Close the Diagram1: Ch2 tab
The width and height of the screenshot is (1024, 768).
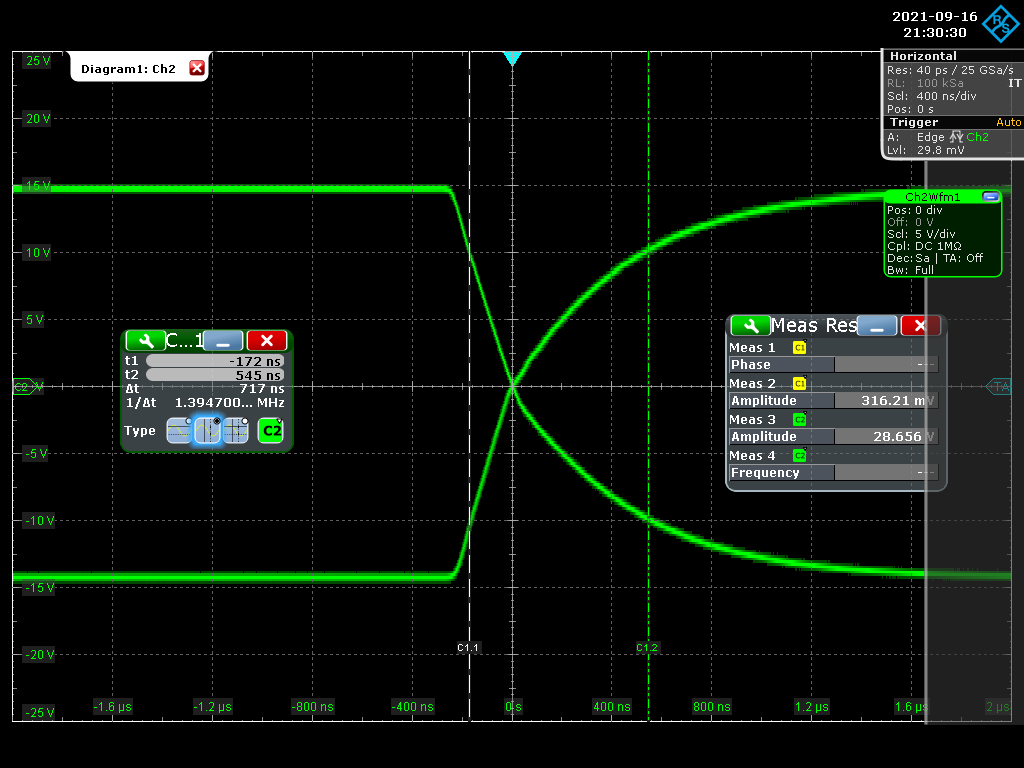(x=197, y=68)
